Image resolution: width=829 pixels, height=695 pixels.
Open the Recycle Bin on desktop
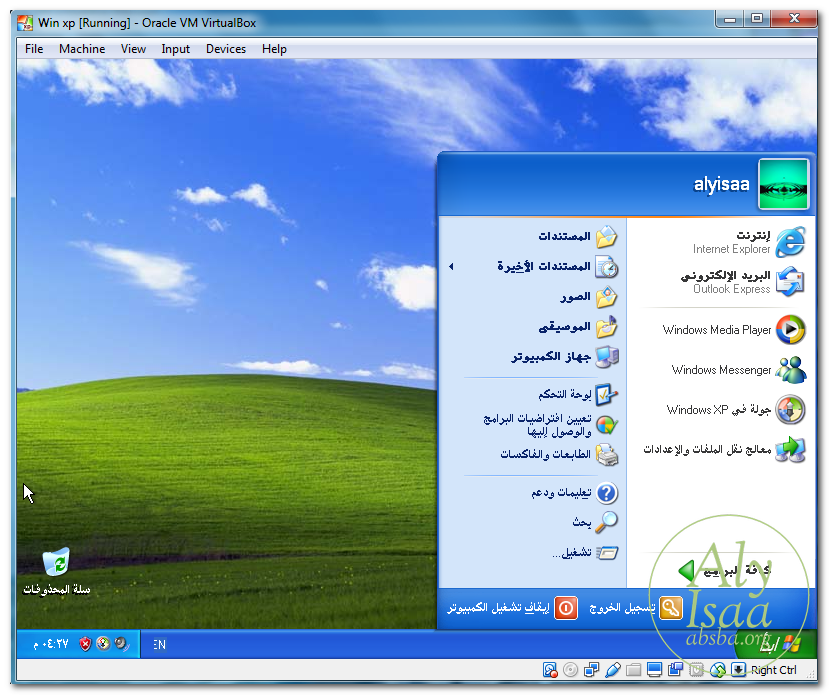pos(57,566)
